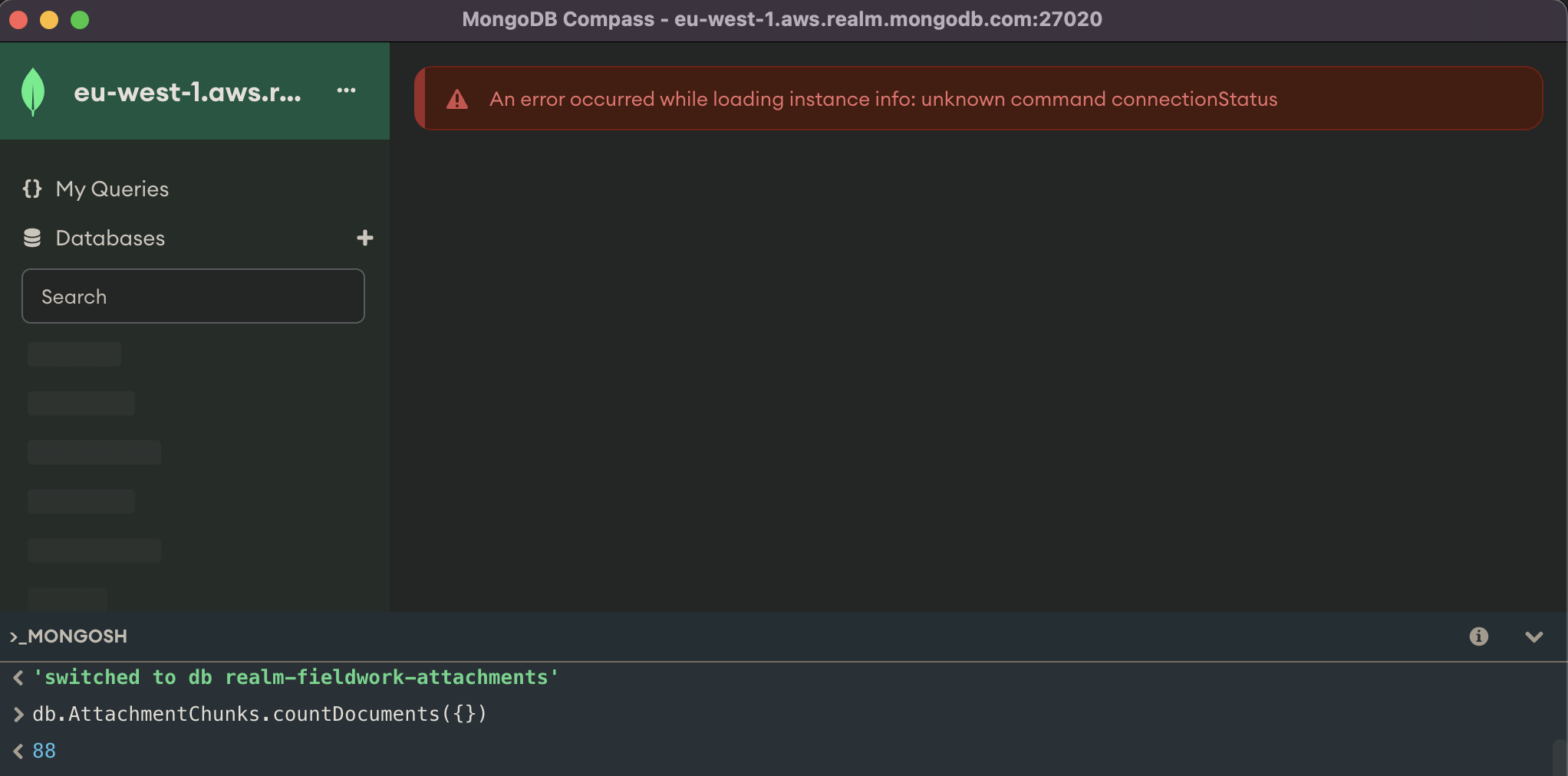Close the MongoDB Compass window
The image size is (1568, 776).
tap(18, 20)
